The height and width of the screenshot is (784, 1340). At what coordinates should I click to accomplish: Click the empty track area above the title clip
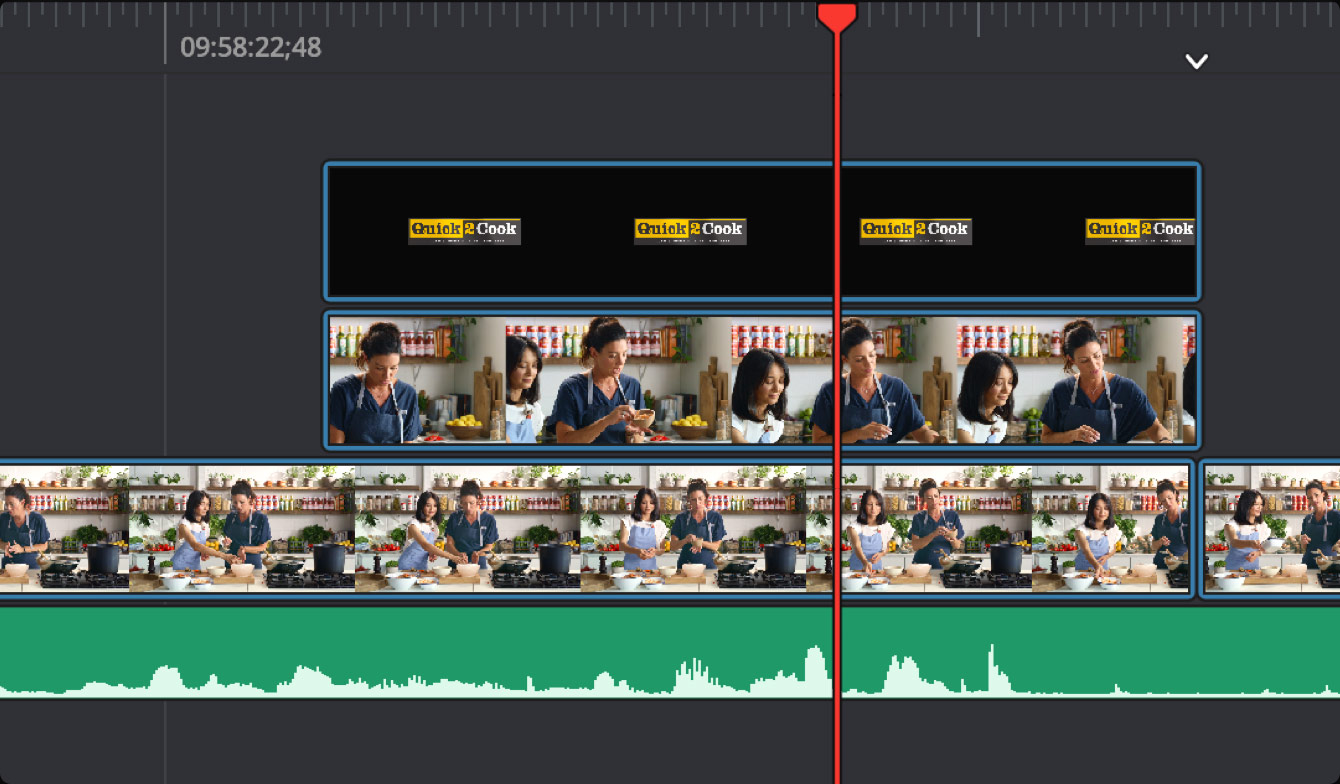point(600,120)
